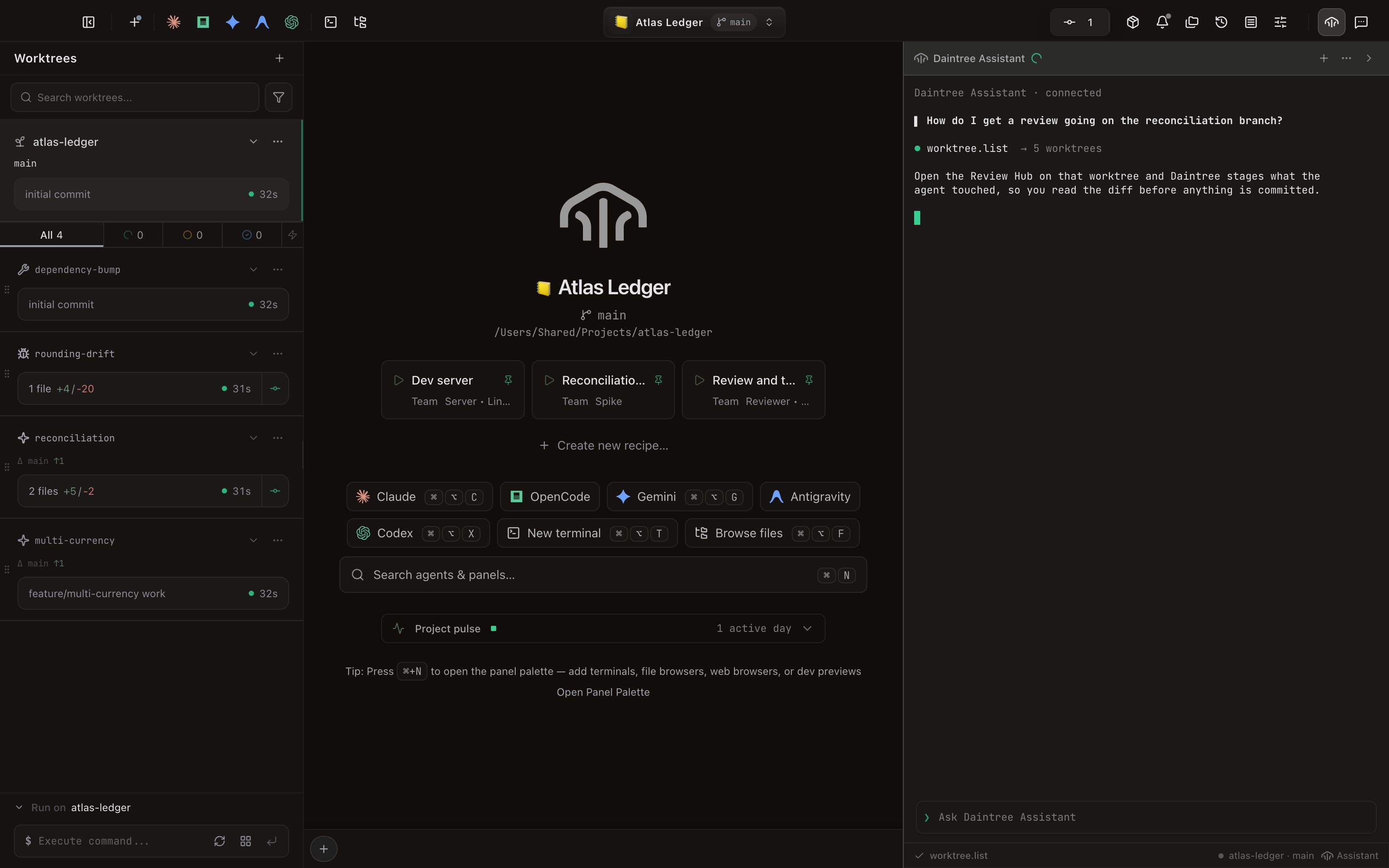This screenshot has width=1389, height=868.
Task: Select the blue checkmark status tab
Action: tap(252, 235)
